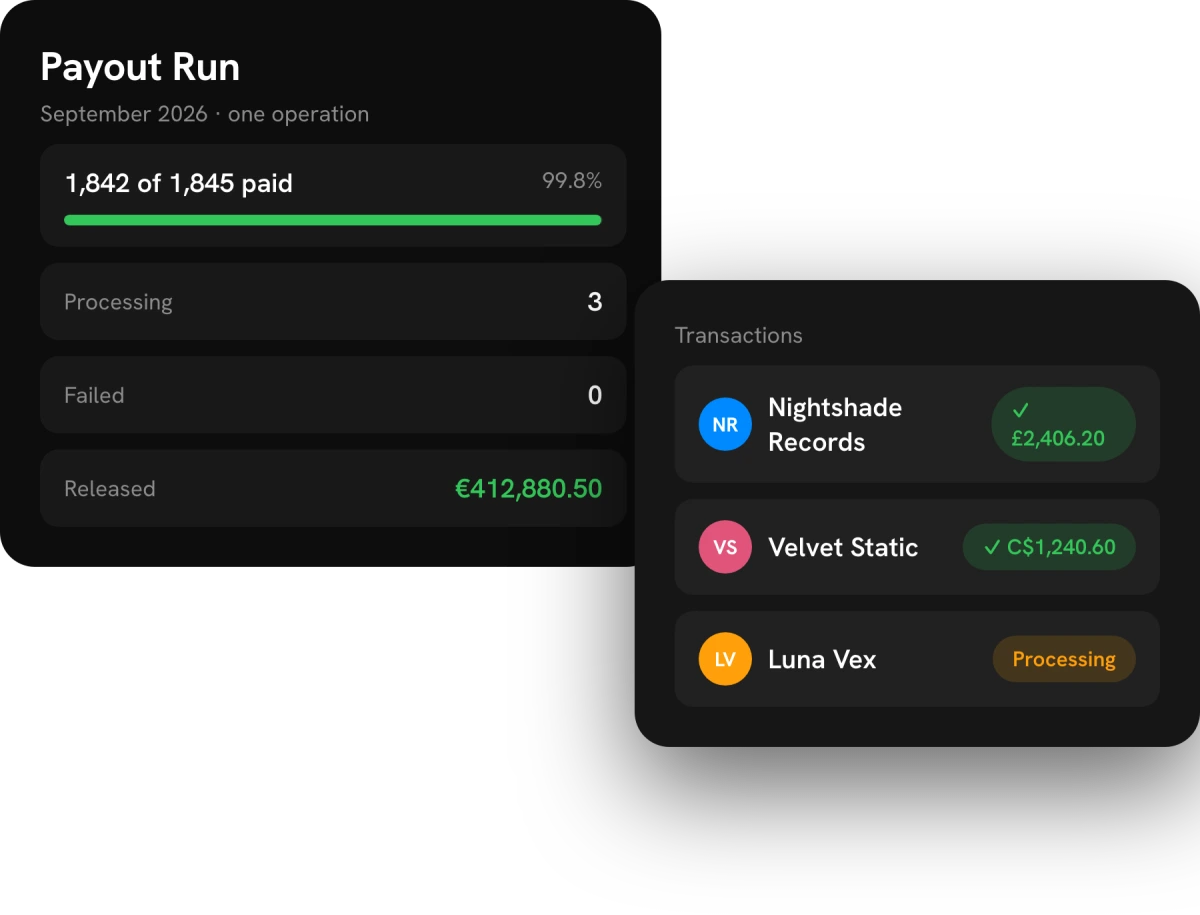Click the LV avatar for Luna Vex
Viewport: 1200px width, 915px height.
coord(725,659)
